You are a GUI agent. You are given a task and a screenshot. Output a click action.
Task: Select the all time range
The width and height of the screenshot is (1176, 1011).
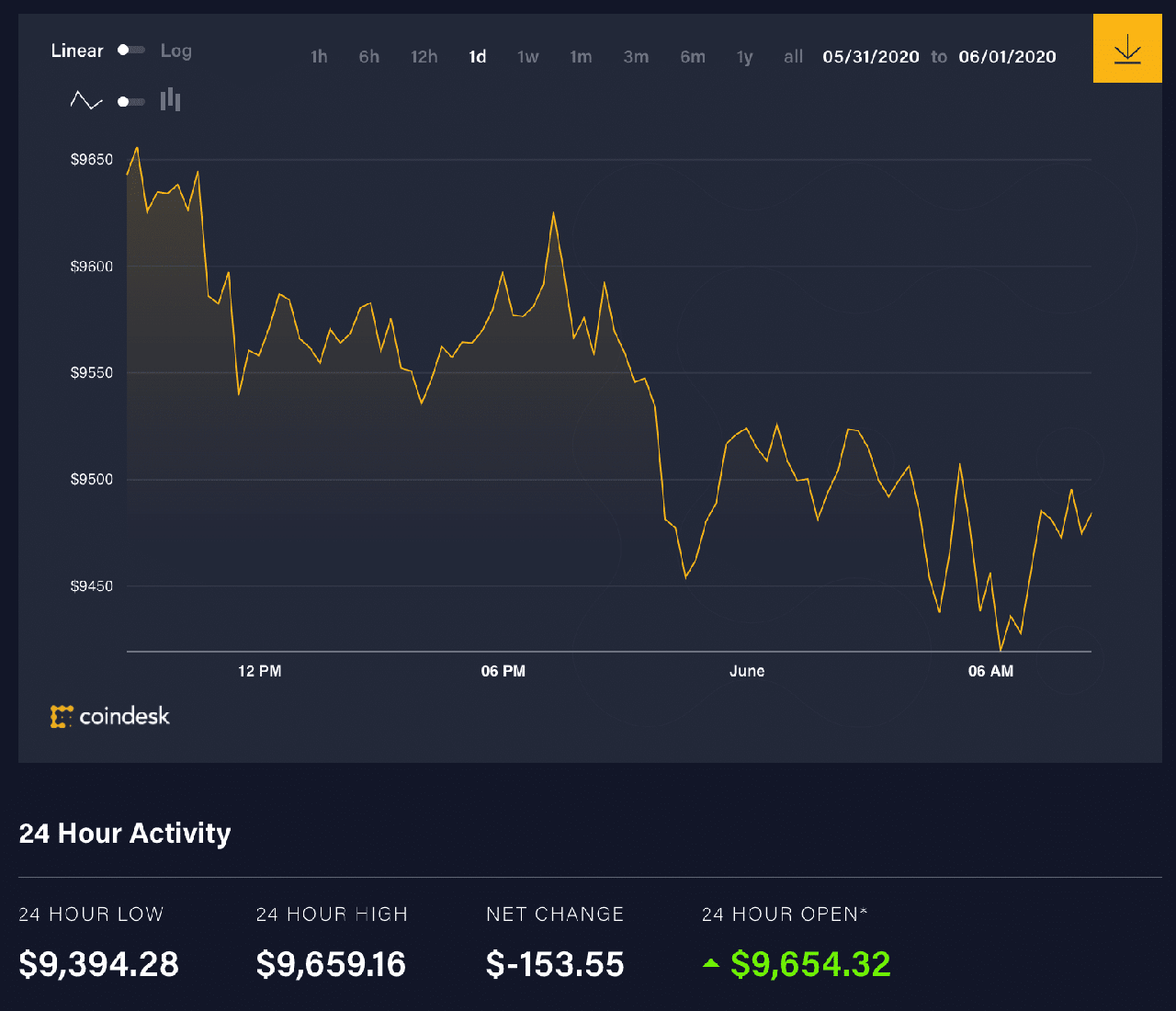(794, 57)
